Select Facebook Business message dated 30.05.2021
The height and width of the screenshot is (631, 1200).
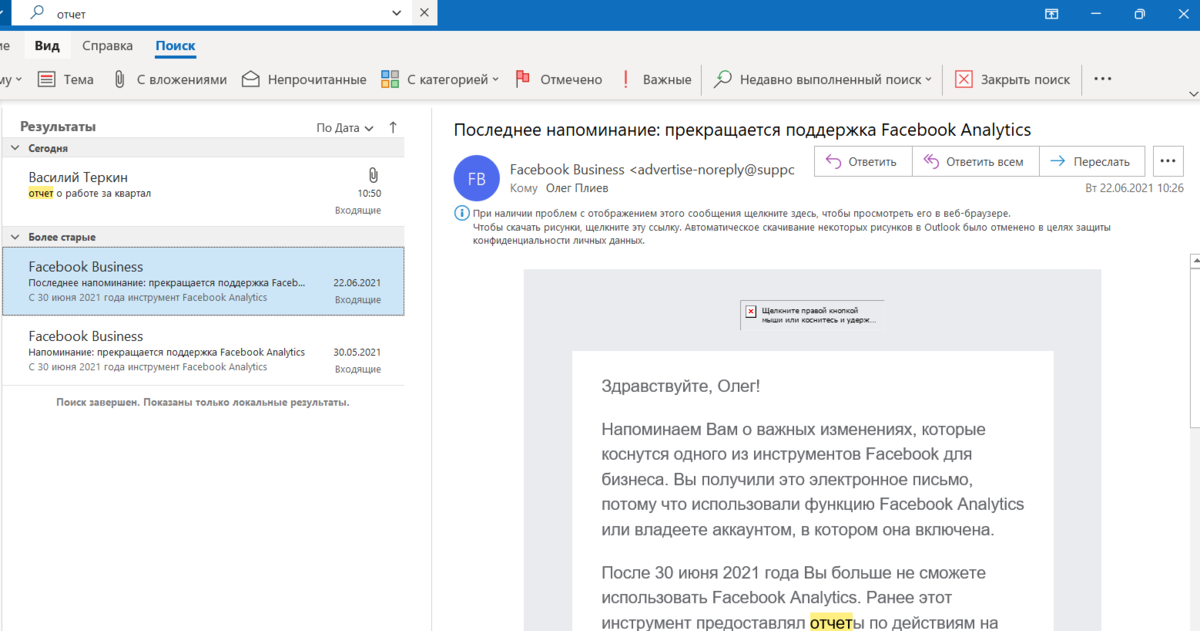[203, 352]
